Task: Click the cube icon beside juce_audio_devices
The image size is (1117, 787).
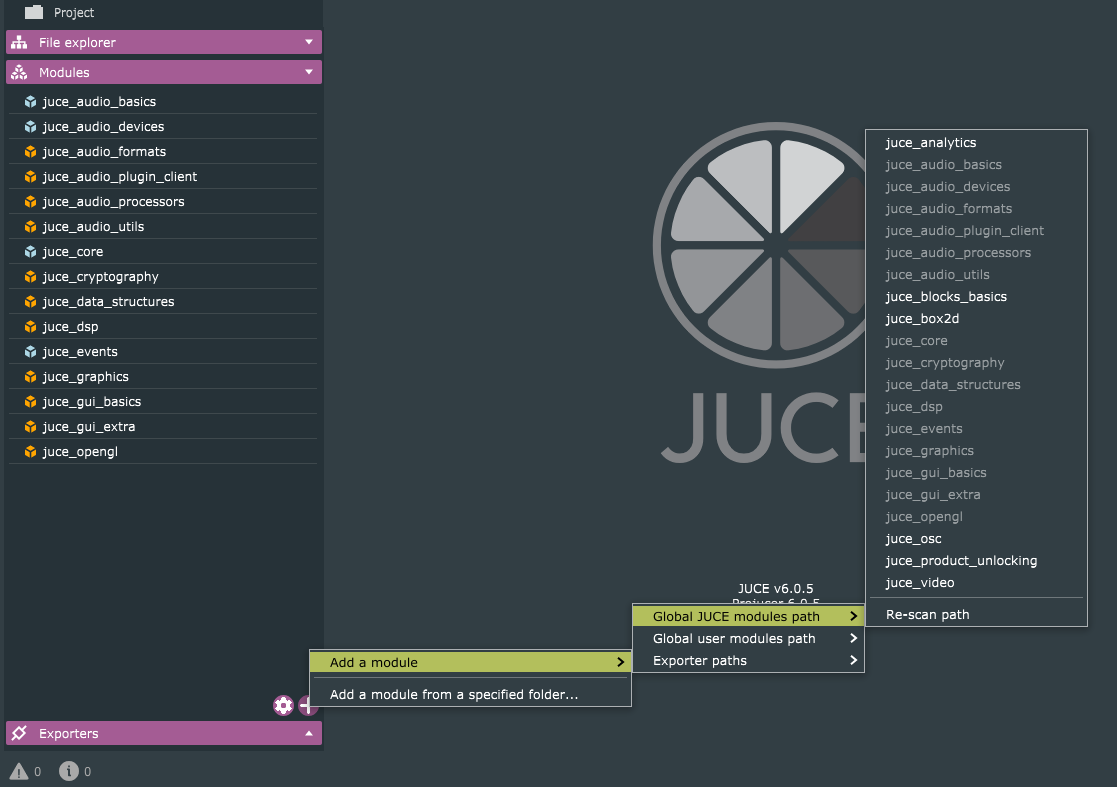Action: click(x=30, y=127)
